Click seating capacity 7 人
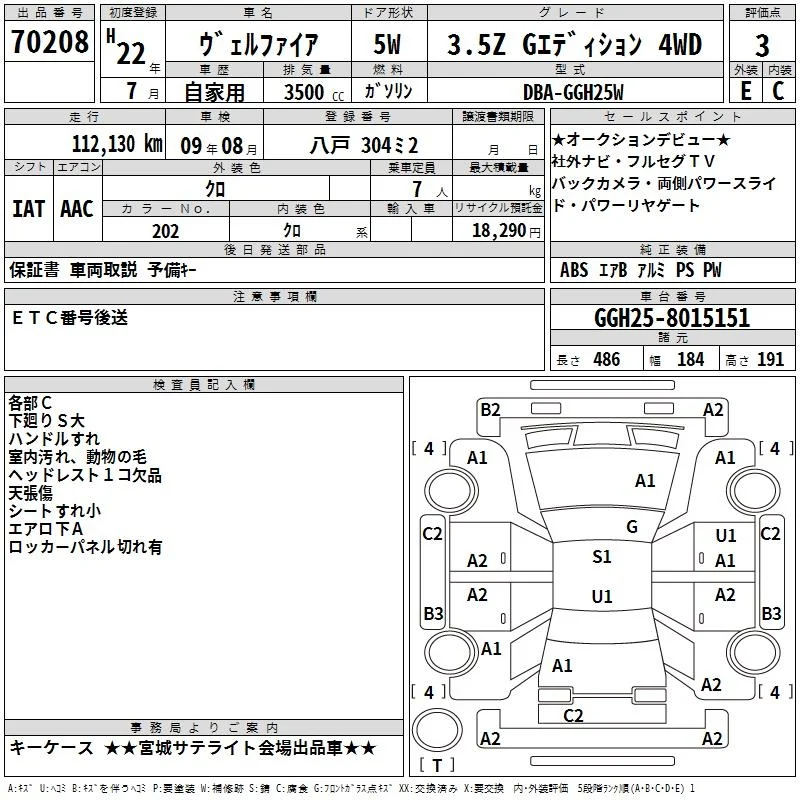 point(430,189)
